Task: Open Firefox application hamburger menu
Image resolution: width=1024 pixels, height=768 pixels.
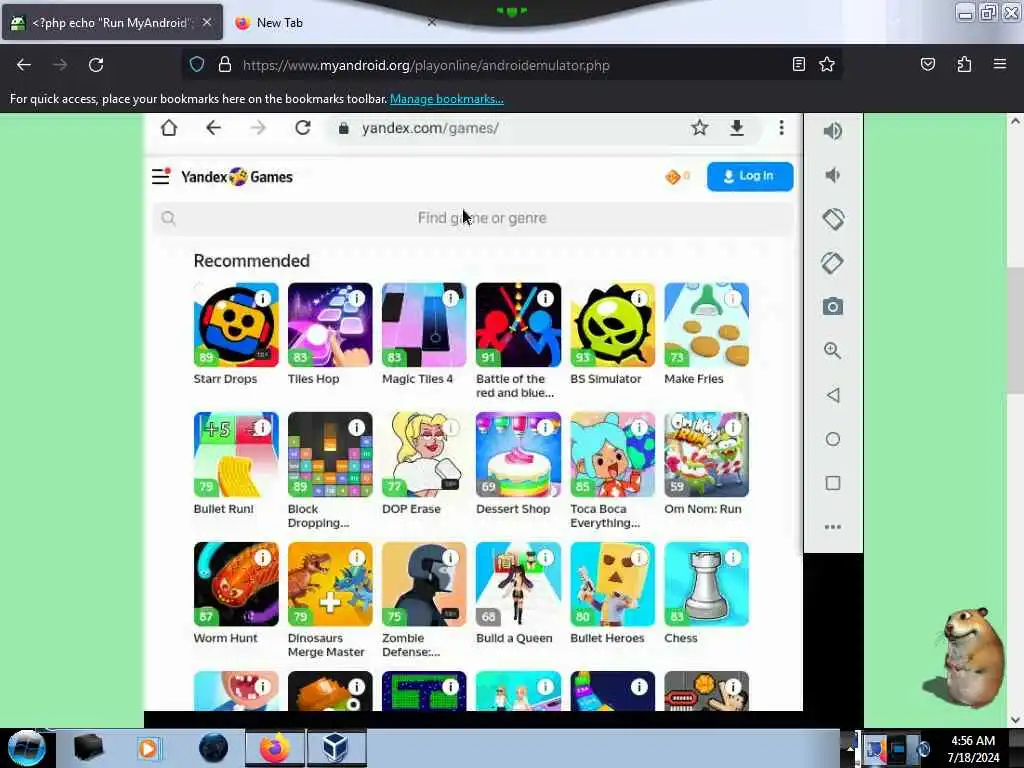Action: click(999, 64)
